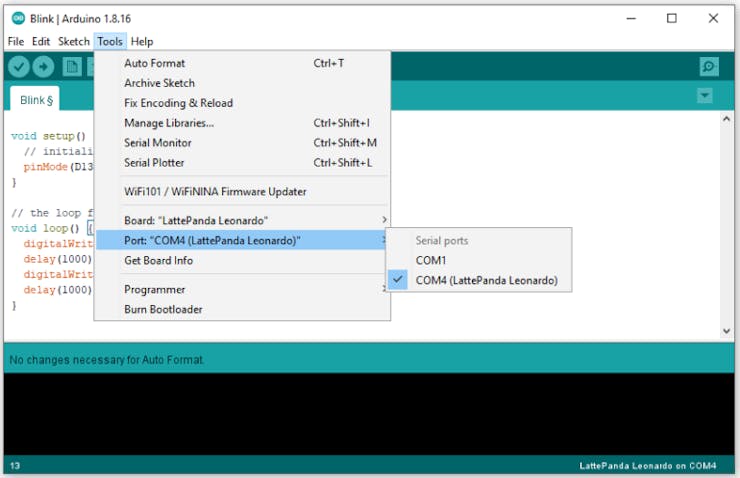Click 'void setup()' code line
Image resolution: width=740 pixels, height=478 pixels.
tap(49, 136)
